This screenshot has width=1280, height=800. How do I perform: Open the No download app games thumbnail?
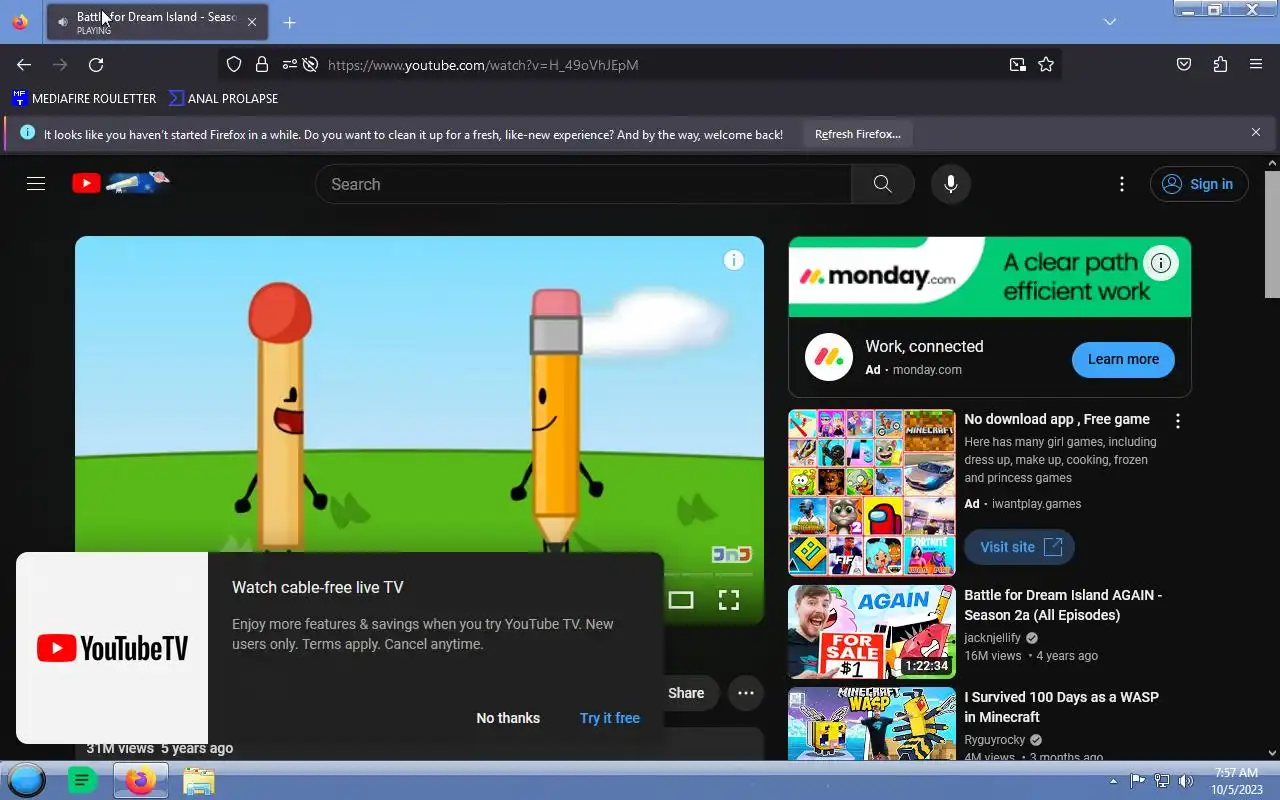[x=872, y=493]
